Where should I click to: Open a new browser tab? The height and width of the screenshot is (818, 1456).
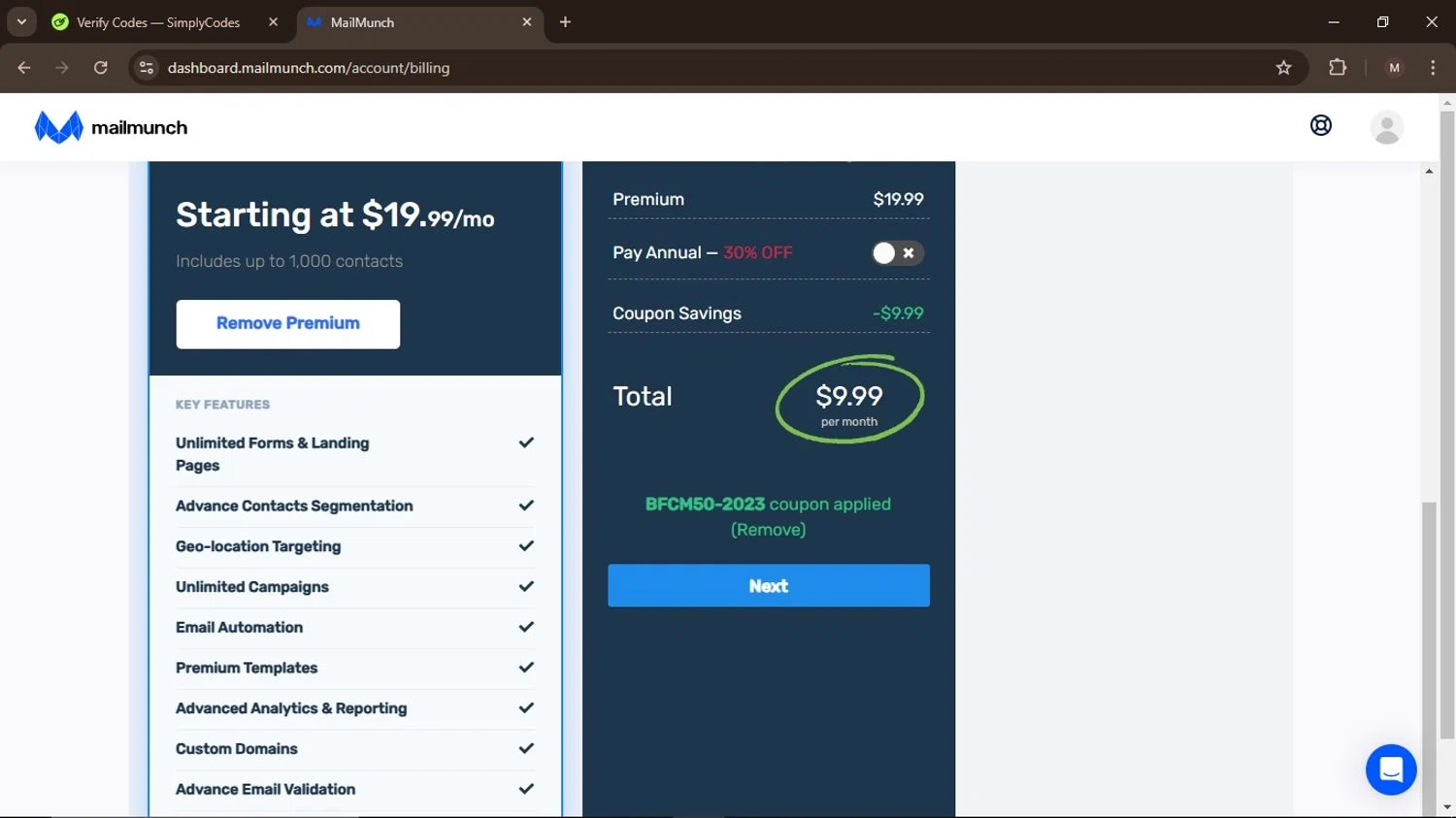[x=565, y=21]
